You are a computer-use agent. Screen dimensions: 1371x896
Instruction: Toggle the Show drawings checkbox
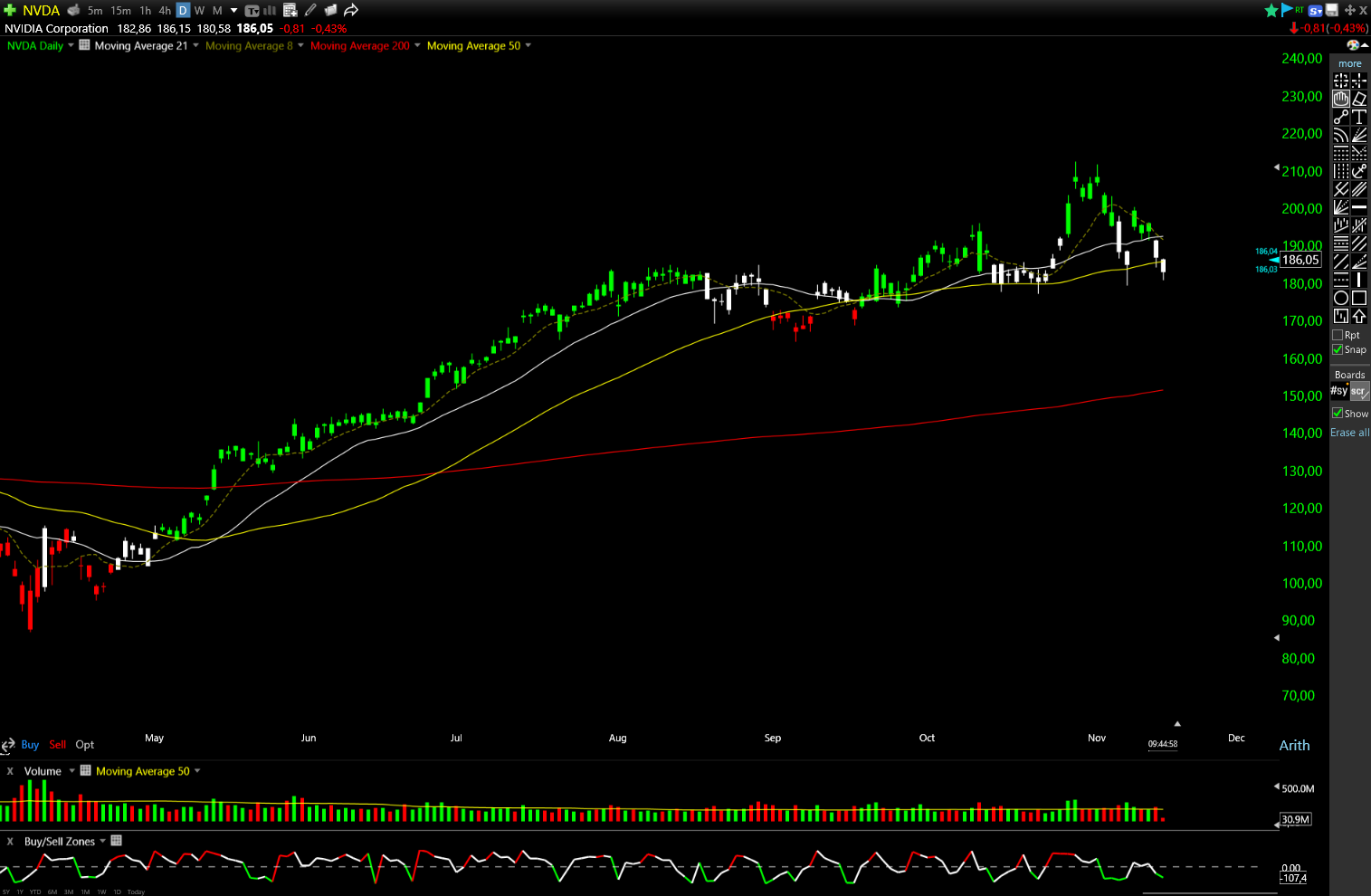(x=1338, y=413)
